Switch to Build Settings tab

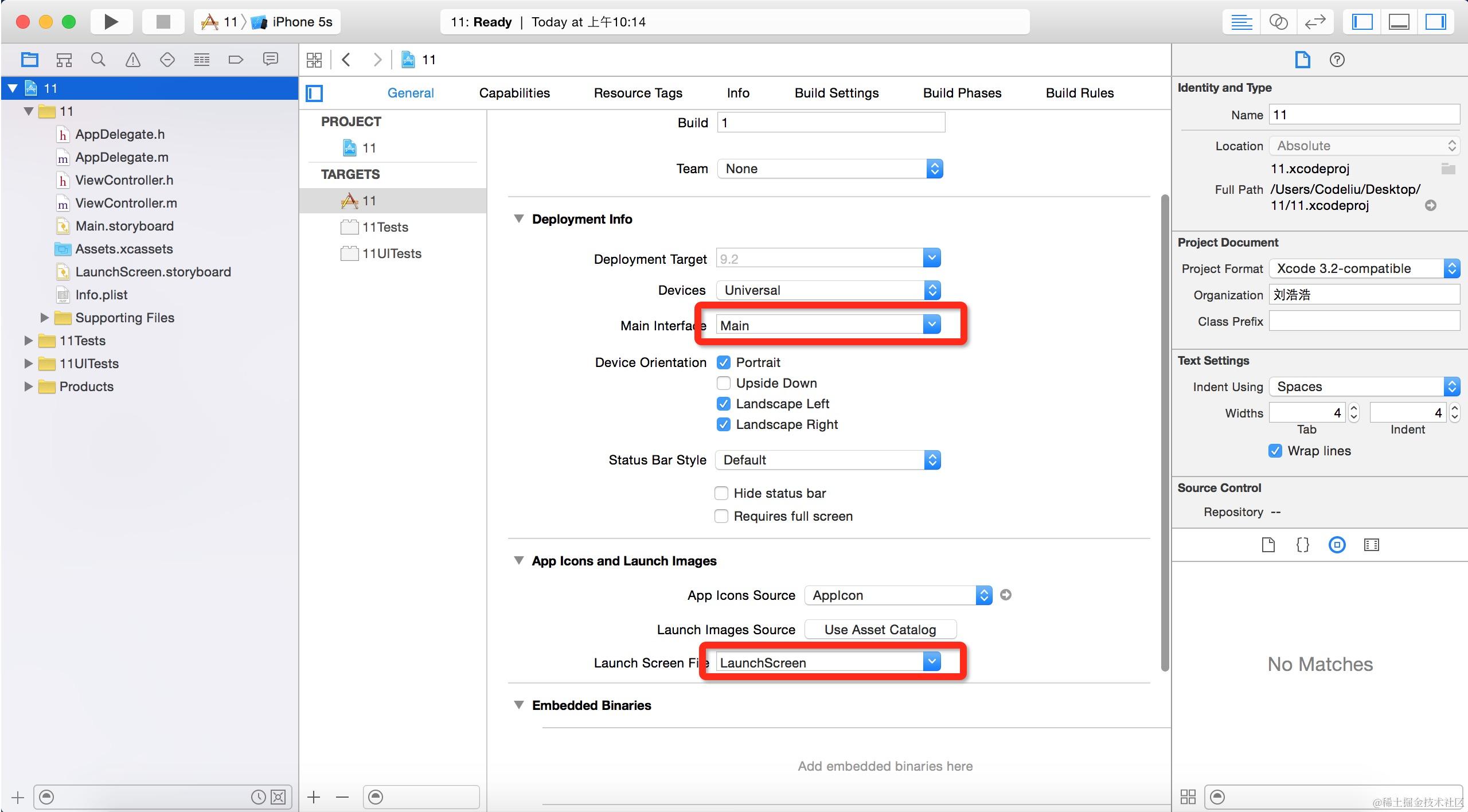pos(836,93)
